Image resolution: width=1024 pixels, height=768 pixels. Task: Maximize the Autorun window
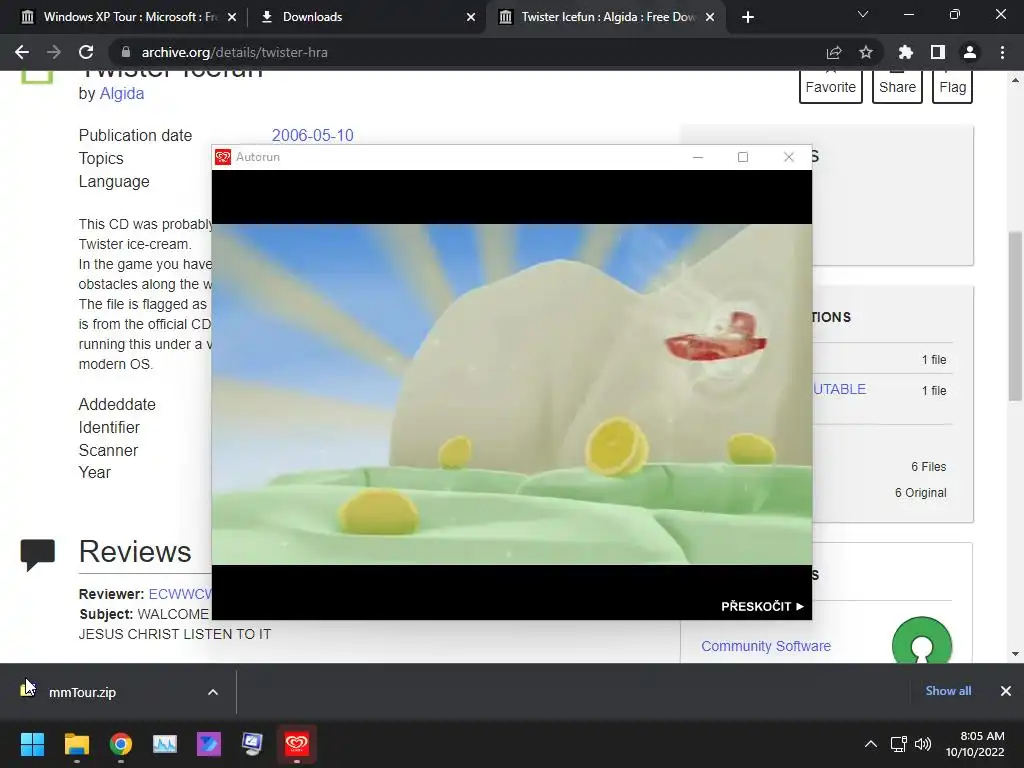coord(743,157)
